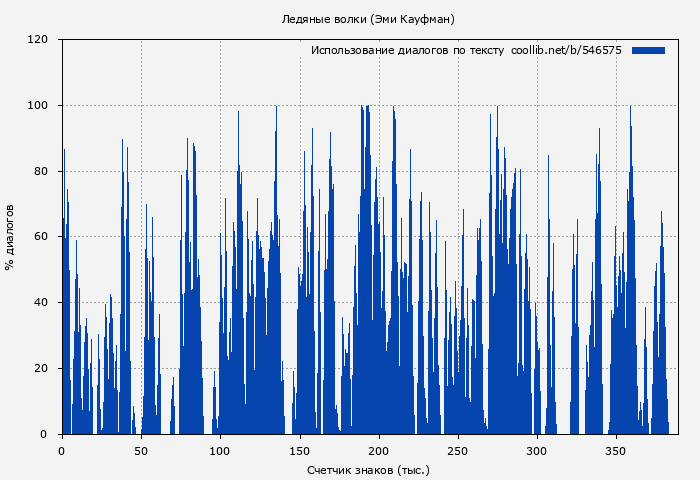Click the 300 tick on the x-axis
700x480 pixels.
pyautogui.click(x=537, y=449)
